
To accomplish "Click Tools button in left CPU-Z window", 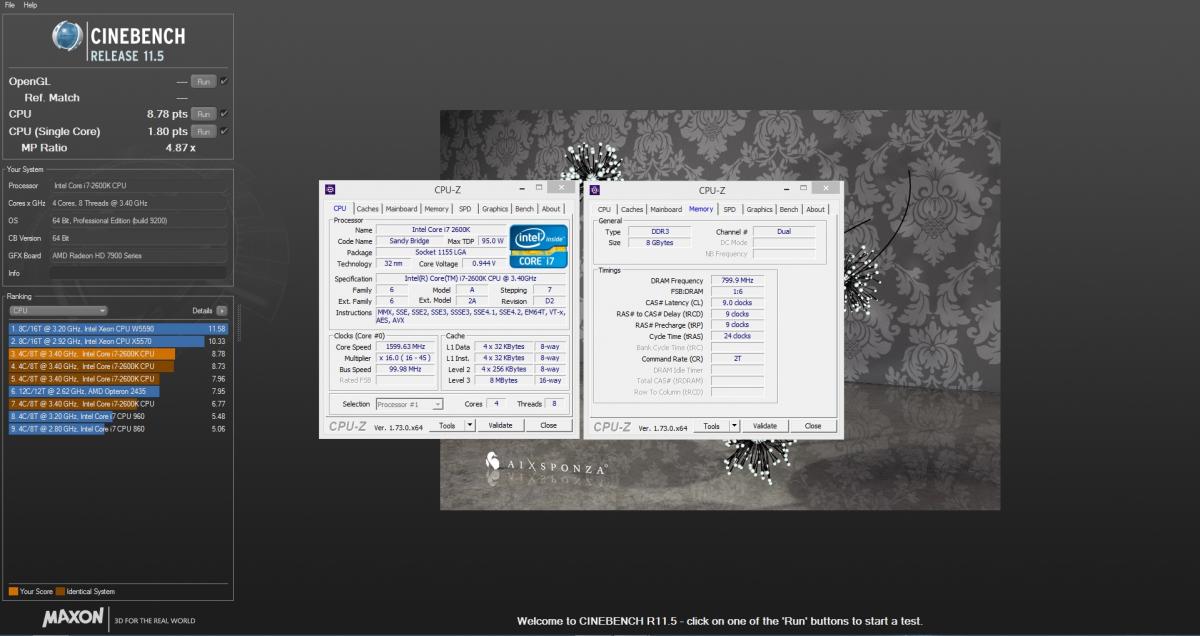I will click(x=447, y=425).
